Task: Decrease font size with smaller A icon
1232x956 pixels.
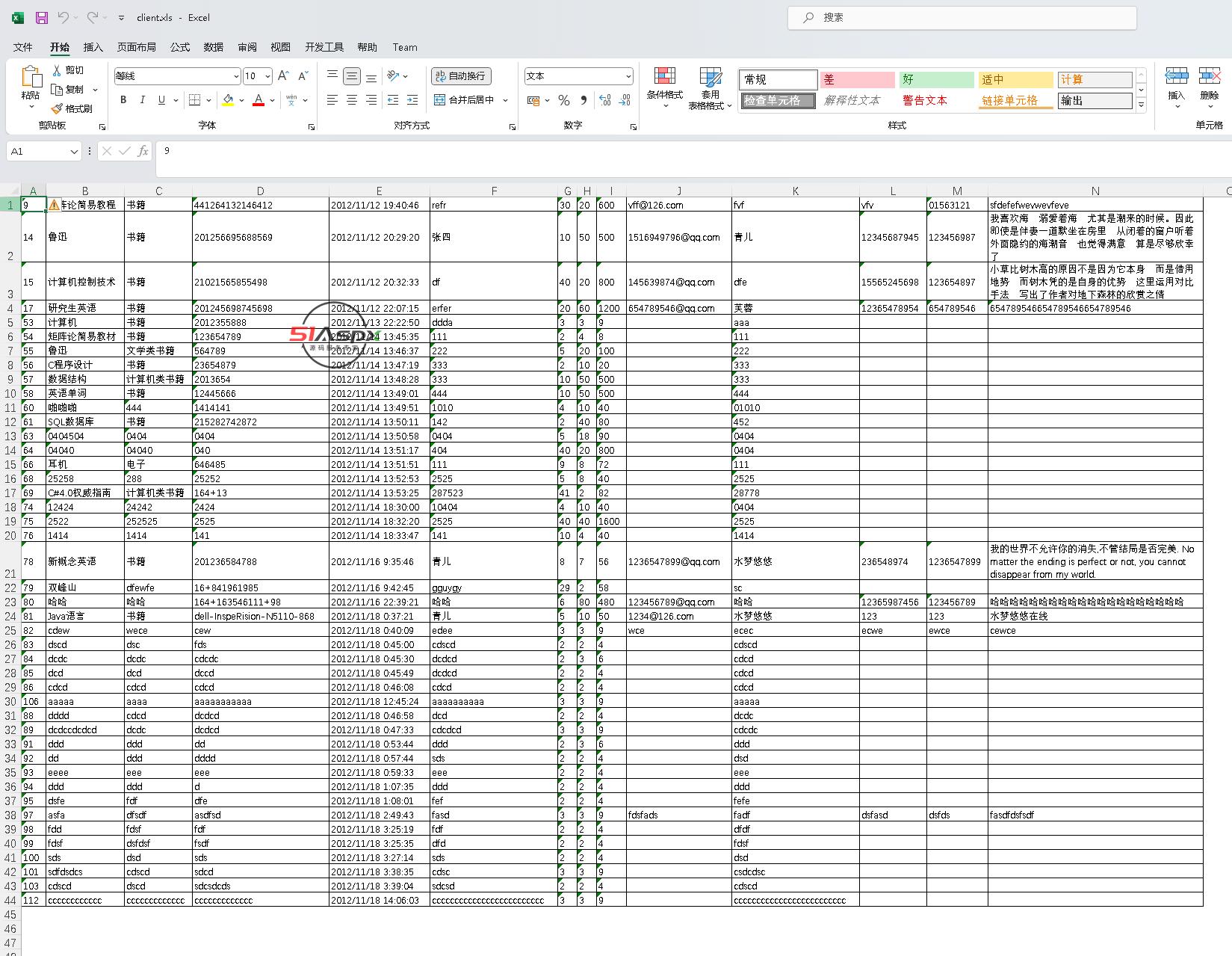Action: (303, 75)
